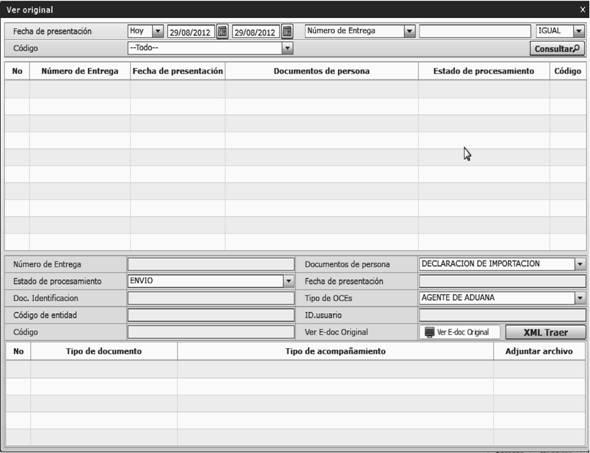
Task: Open the Código --Todo-- dropdown
Action: coord(287,48)
